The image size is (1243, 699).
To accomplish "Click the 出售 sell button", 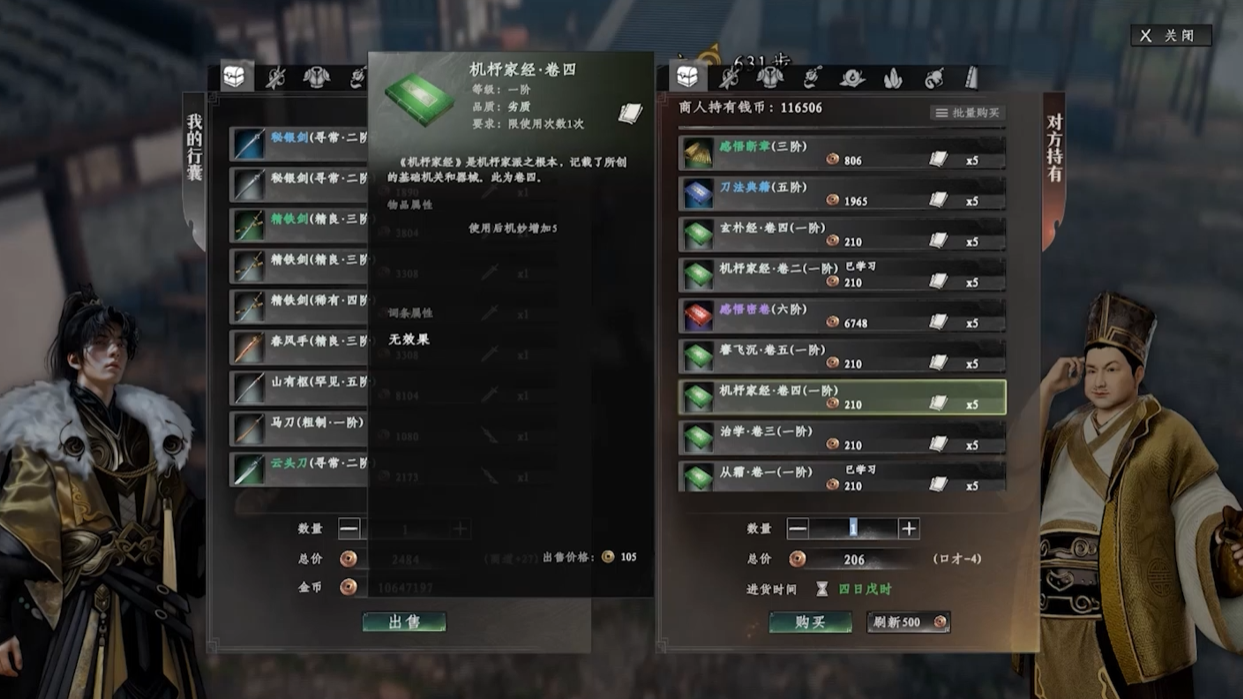I will pos(404,622).
